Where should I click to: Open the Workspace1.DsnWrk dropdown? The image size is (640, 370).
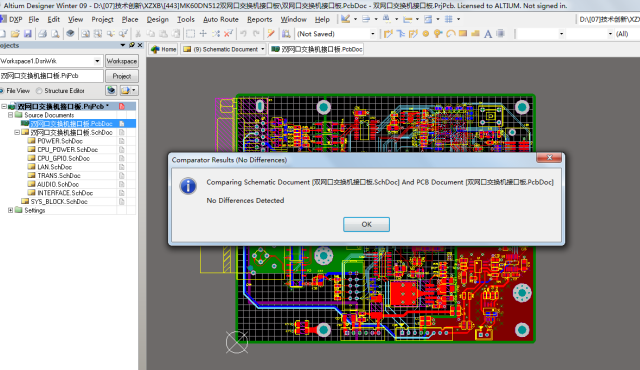[97, 61]
